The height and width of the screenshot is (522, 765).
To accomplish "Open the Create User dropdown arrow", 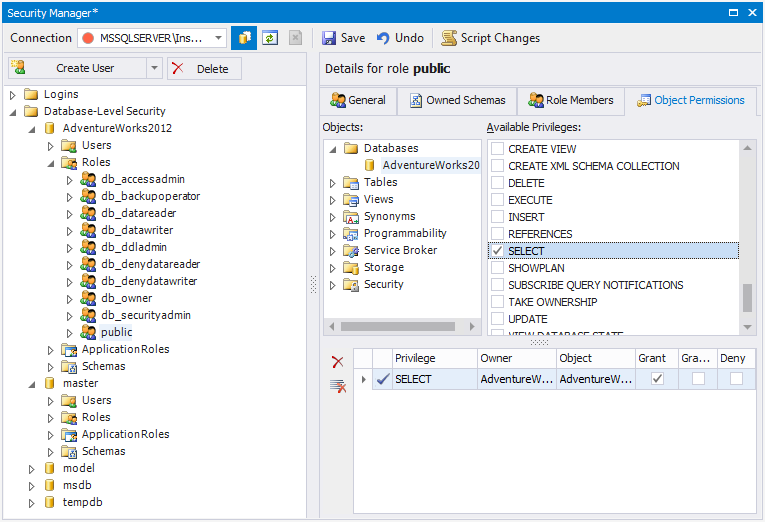I will point(154,68).
